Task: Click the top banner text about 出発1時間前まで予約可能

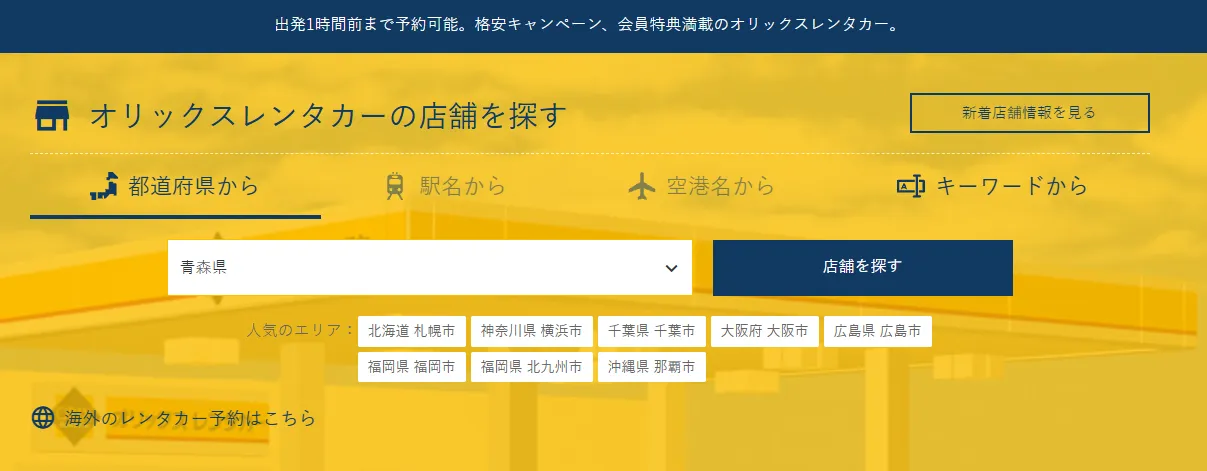Action: [x=588, y=23]
